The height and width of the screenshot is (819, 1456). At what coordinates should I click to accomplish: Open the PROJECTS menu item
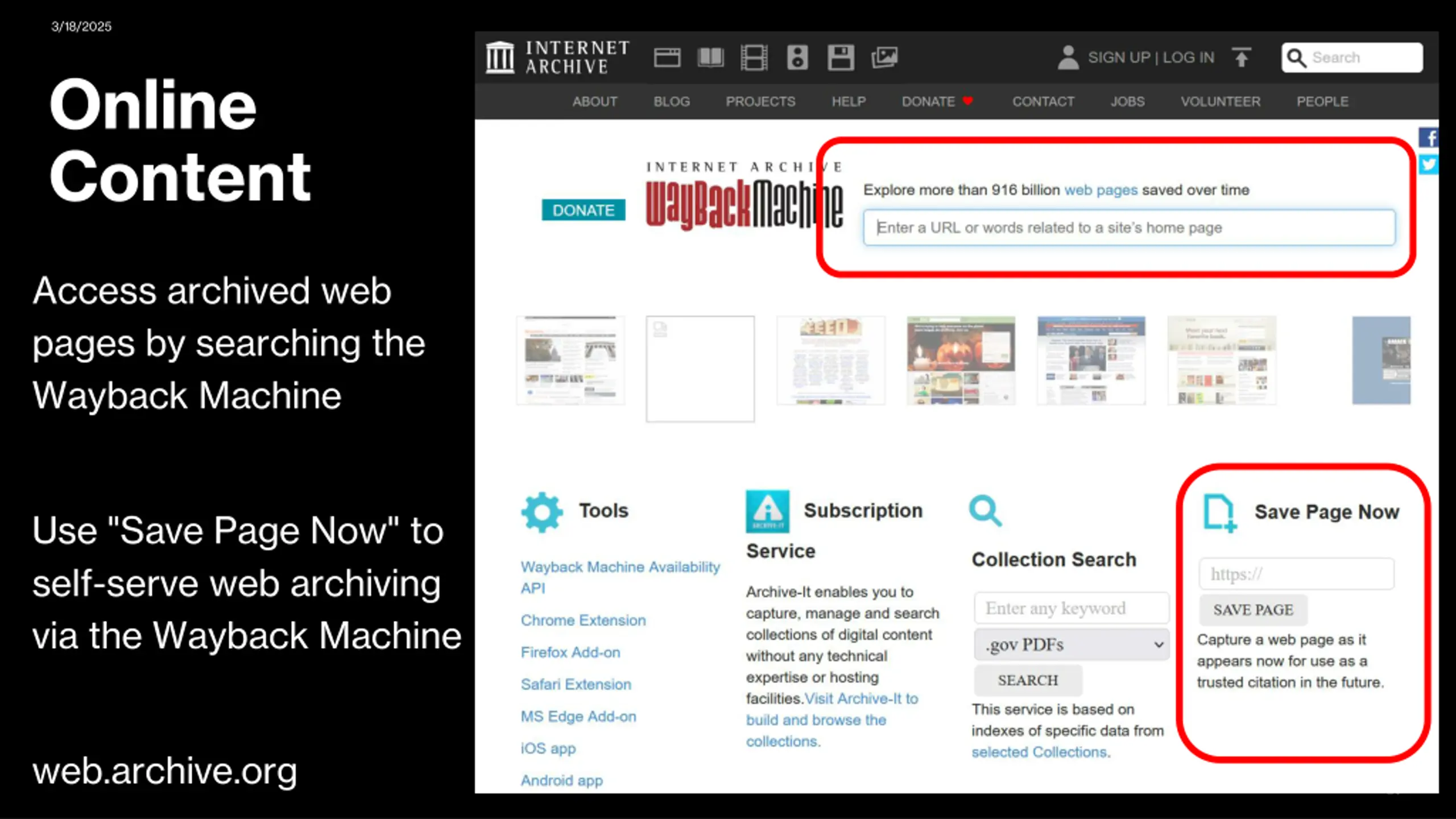tap(760, 101)
